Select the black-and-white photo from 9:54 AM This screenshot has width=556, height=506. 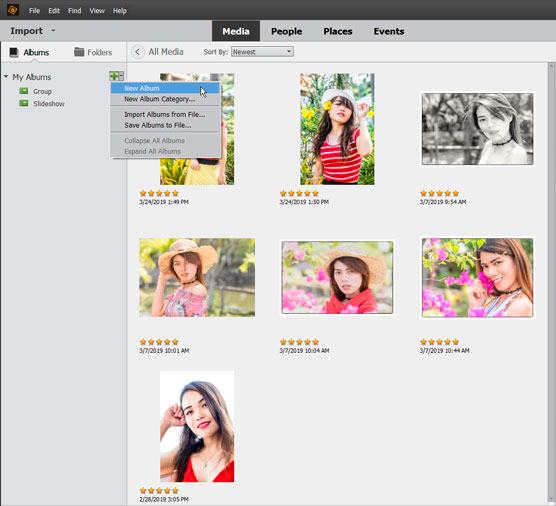tap(477, 129)
